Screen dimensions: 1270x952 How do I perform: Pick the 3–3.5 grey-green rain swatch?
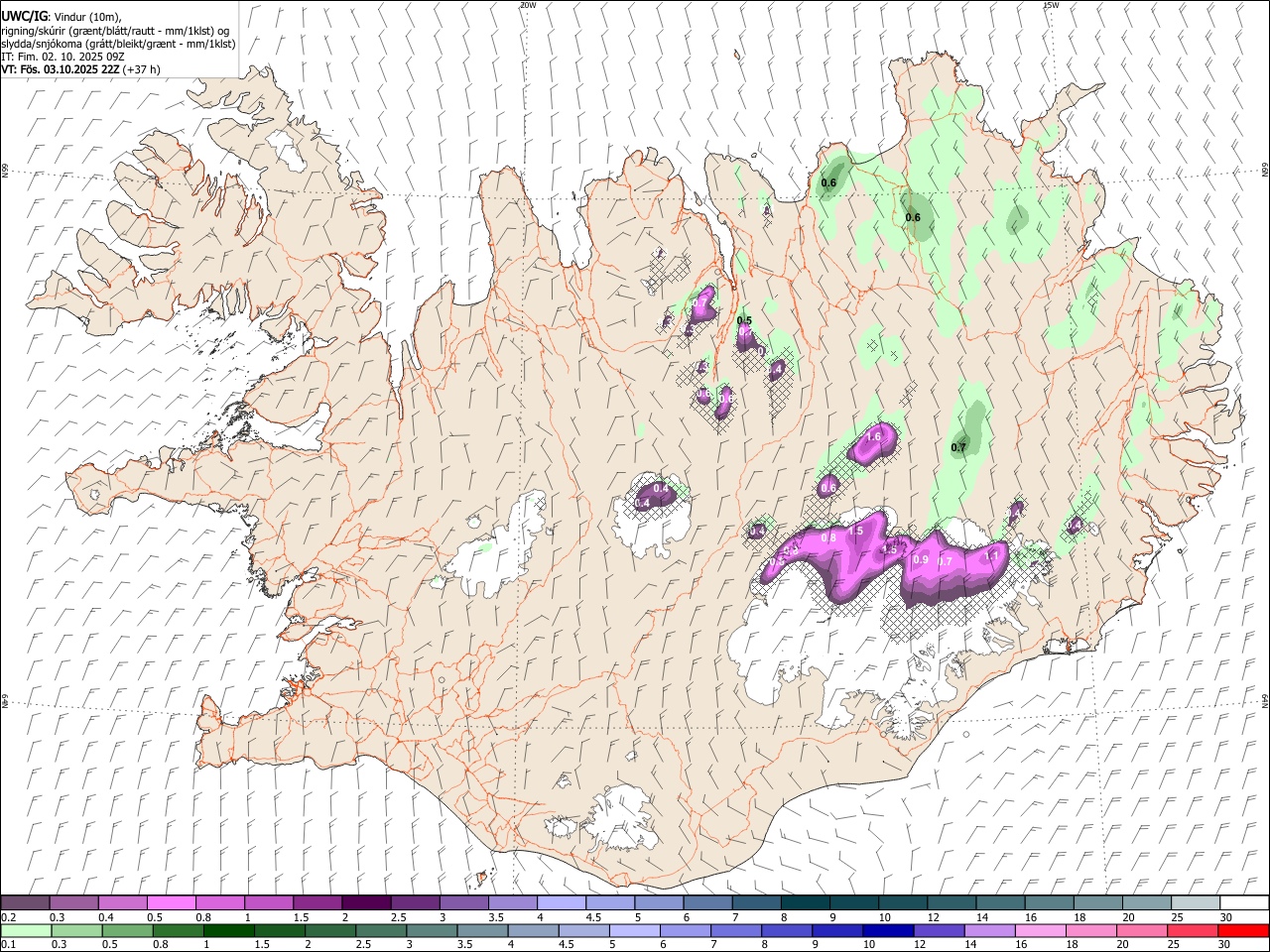pos(433,930)
